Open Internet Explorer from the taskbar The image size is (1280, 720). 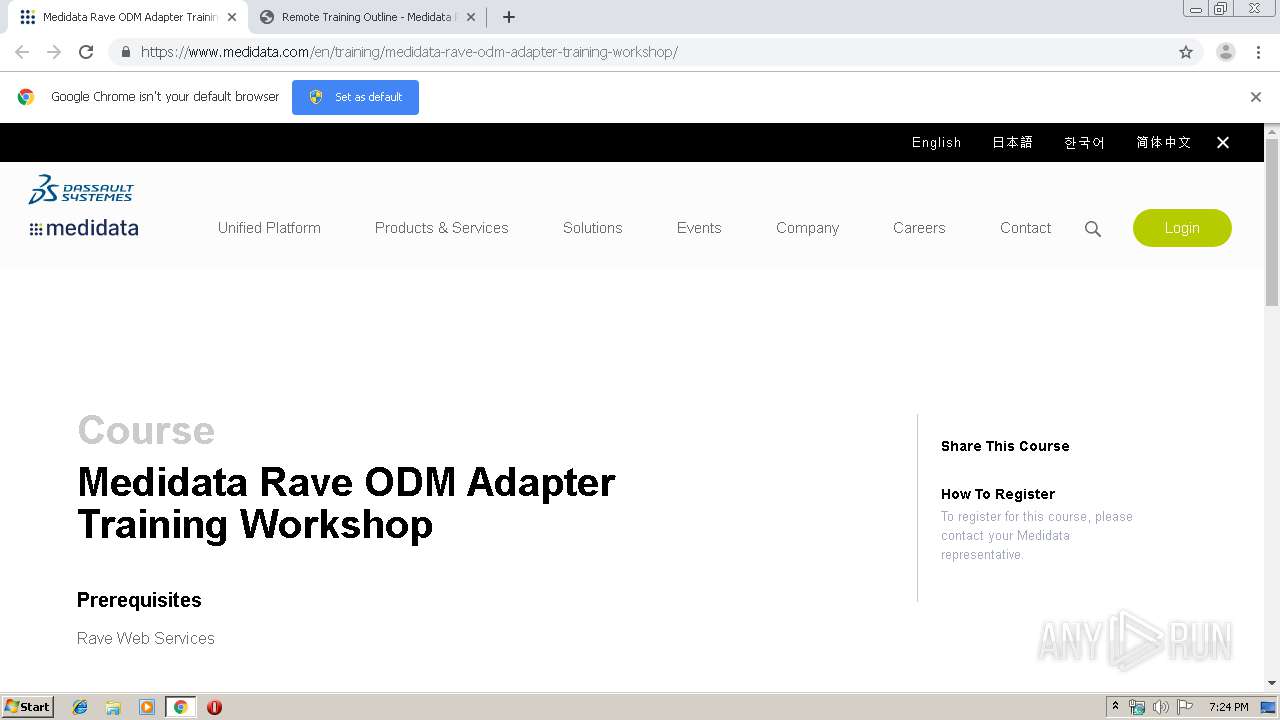pos(80,707)
